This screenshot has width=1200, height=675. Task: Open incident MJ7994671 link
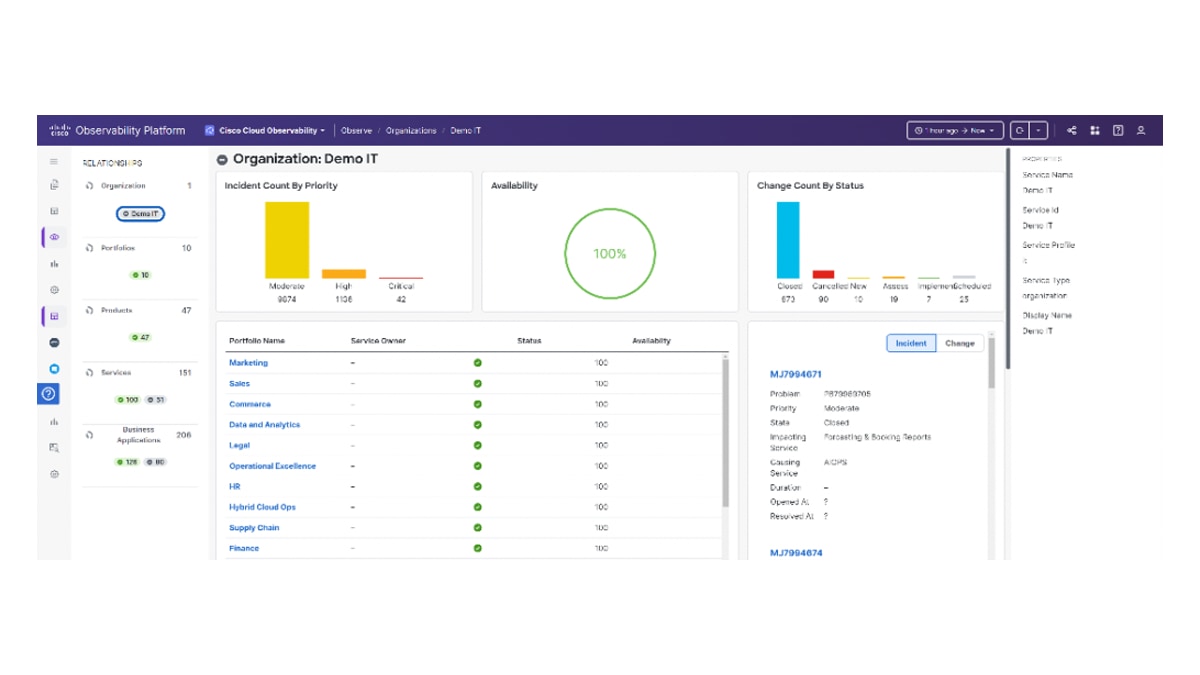(x=796, y=374)
